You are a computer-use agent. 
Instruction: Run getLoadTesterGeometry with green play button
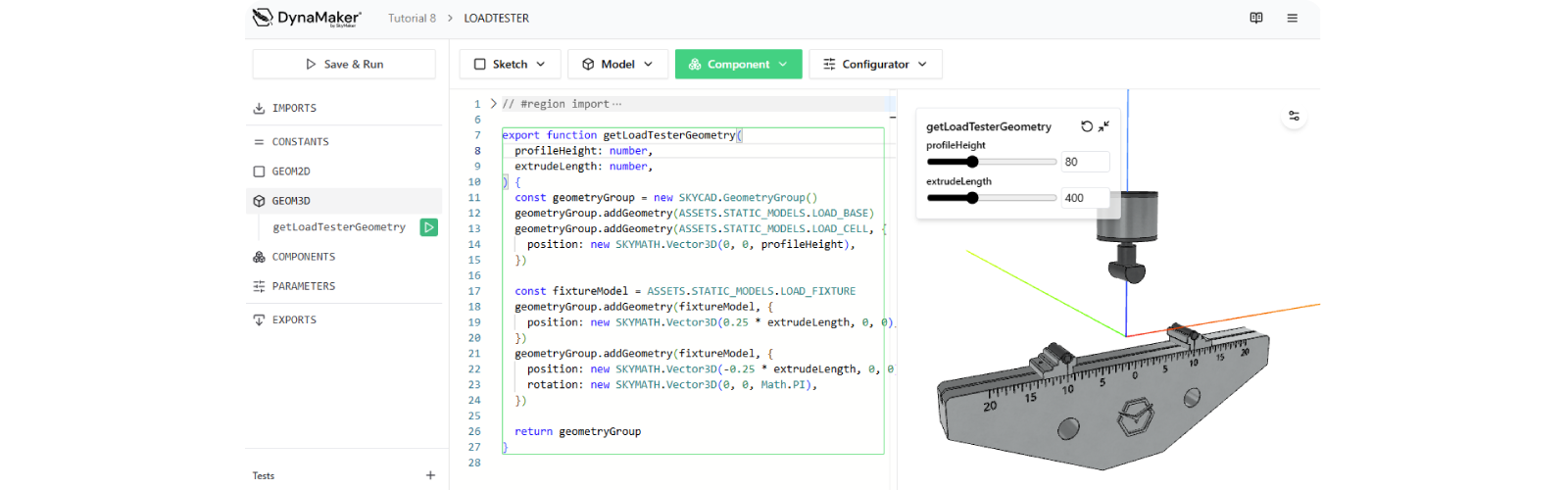(428, 227)
